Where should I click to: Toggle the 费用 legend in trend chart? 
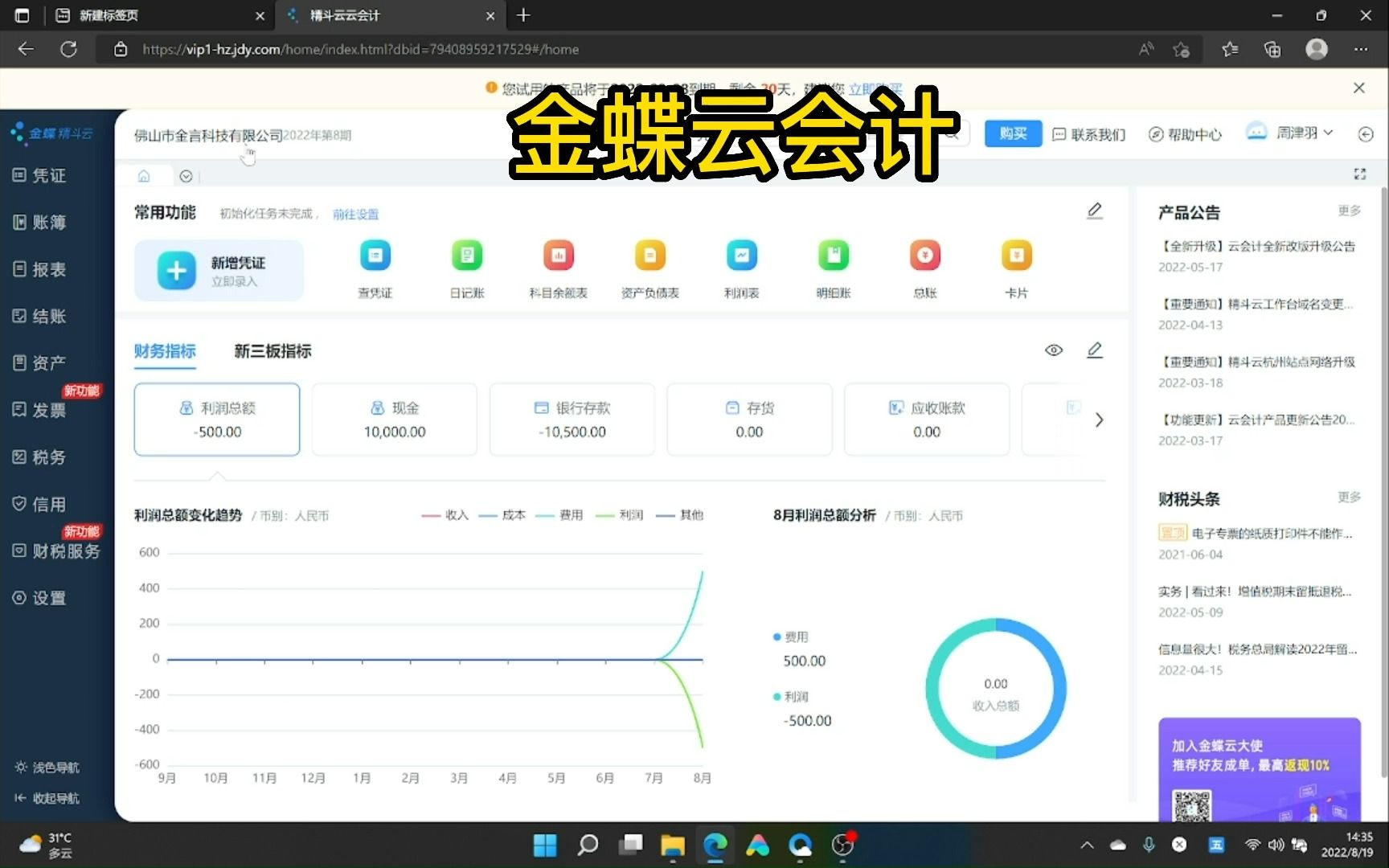pos(559,515)
